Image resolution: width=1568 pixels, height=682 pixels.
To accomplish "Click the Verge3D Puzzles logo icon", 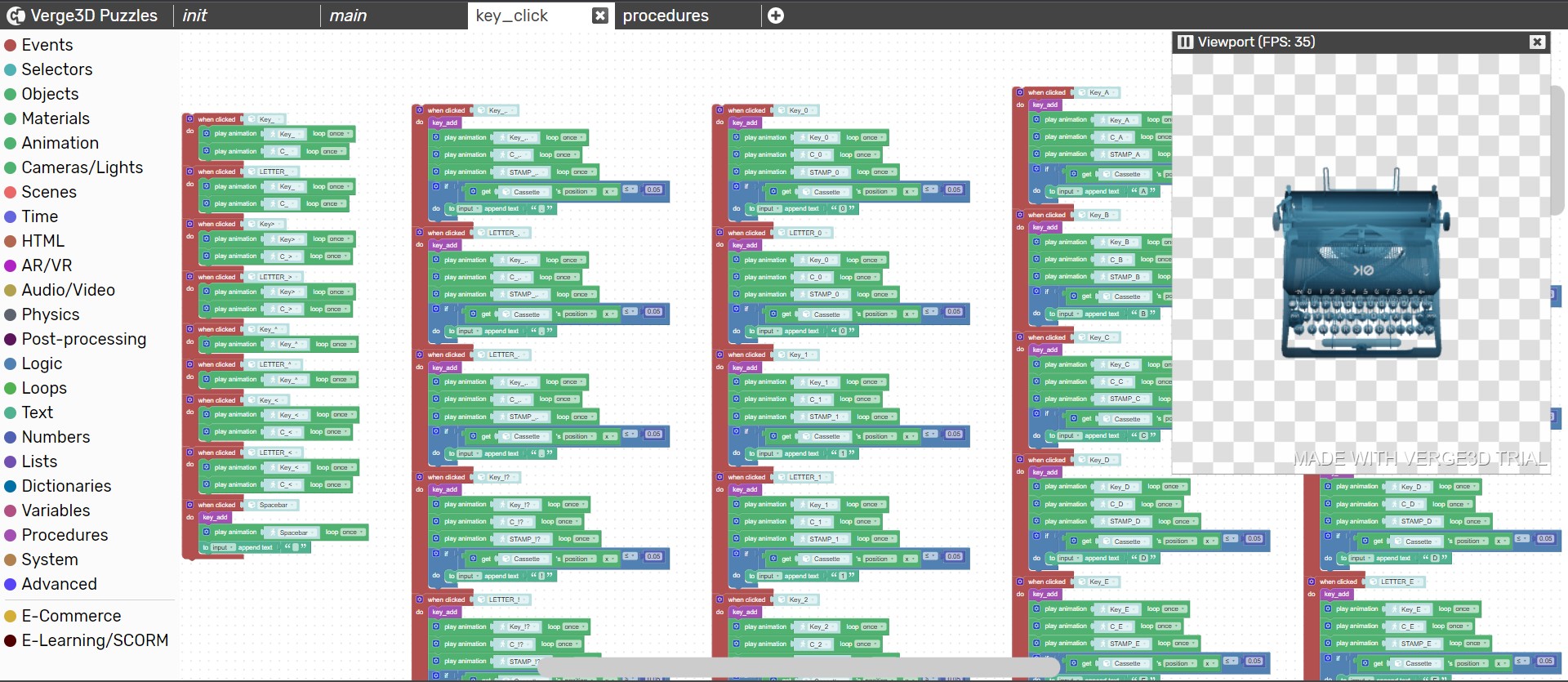I will pyautogui.click(x=16, y=16).
